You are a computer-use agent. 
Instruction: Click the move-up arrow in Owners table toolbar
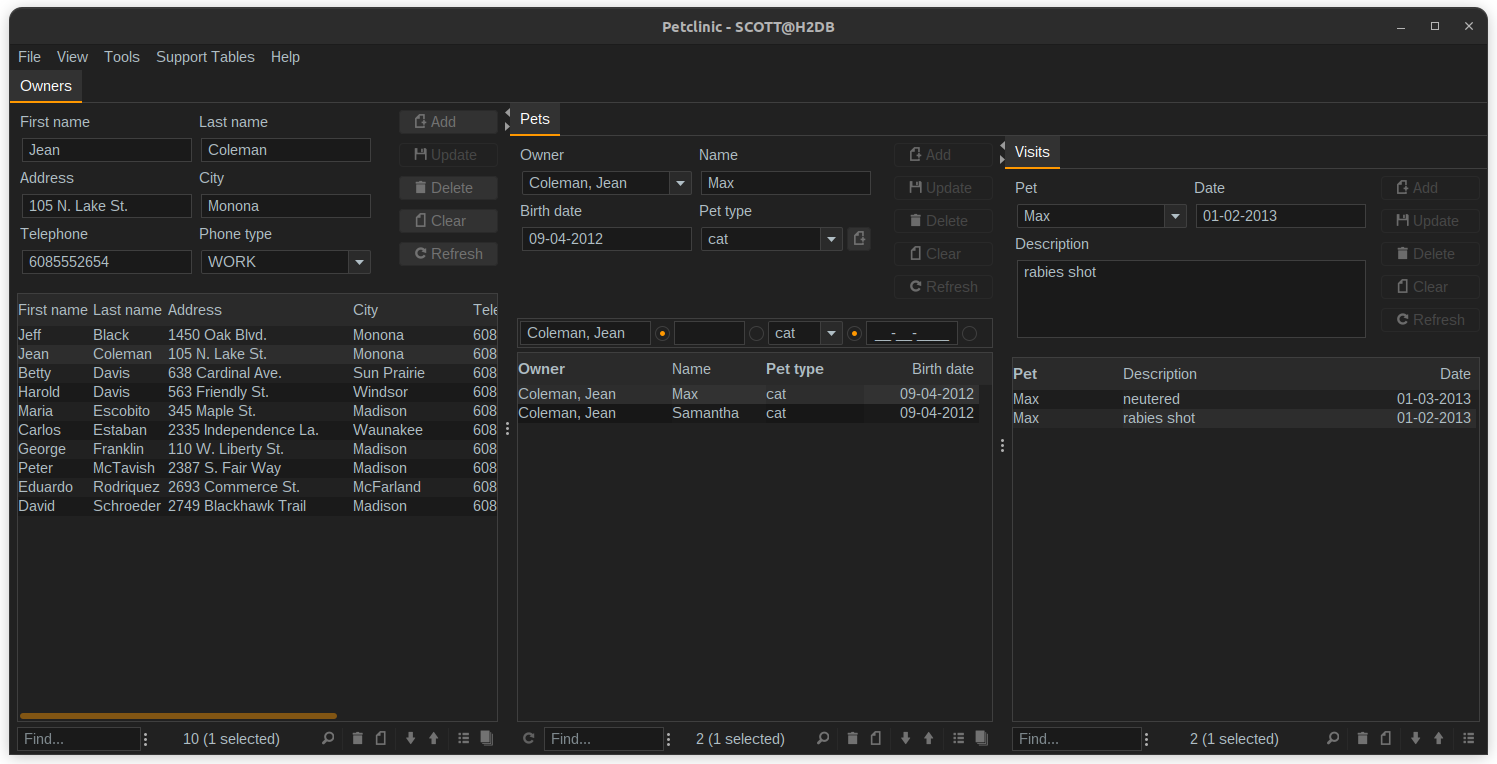[x=434, y=739]
